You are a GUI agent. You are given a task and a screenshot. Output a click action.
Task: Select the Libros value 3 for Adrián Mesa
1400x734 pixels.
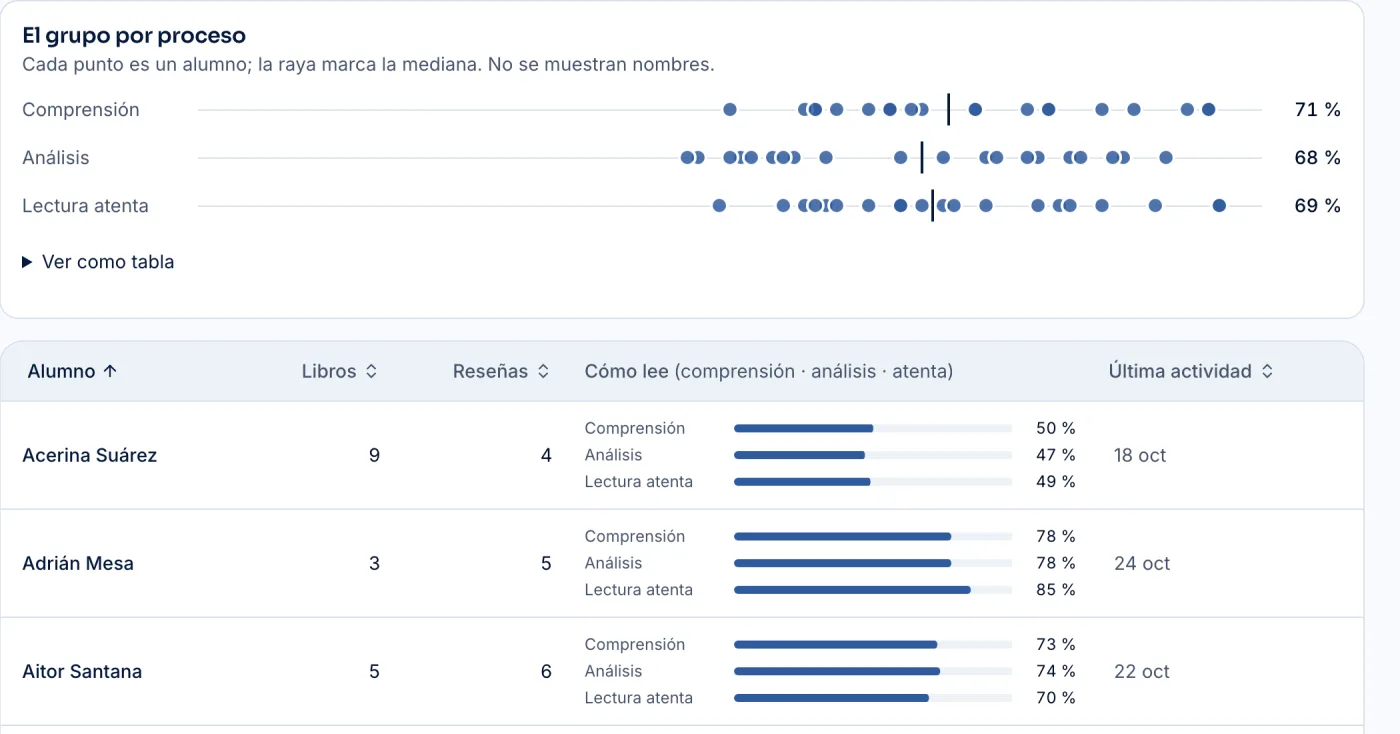click(374, 563)
